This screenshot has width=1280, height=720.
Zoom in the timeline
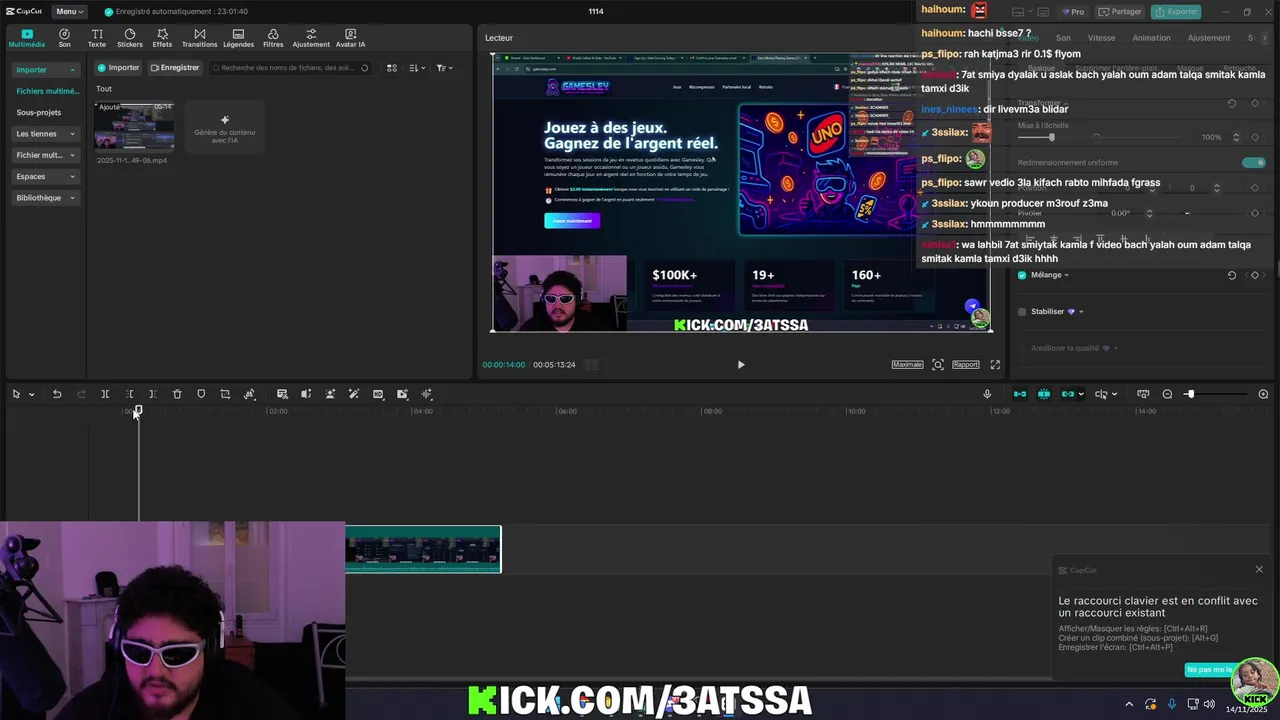coord(1263,394)
